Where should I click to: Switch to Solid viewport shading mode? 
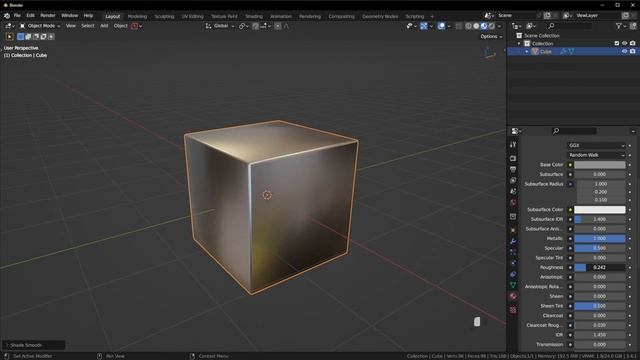pos(476,26)
